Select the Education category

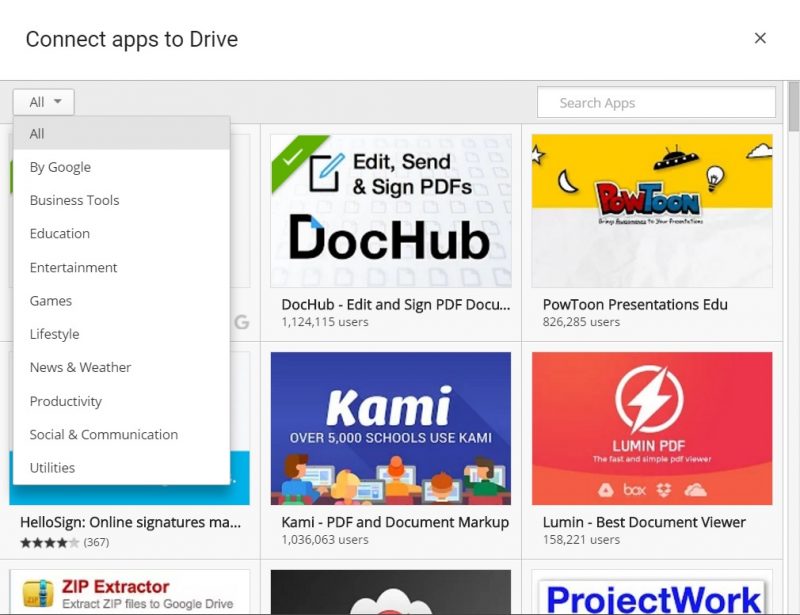tap(122, 233)
